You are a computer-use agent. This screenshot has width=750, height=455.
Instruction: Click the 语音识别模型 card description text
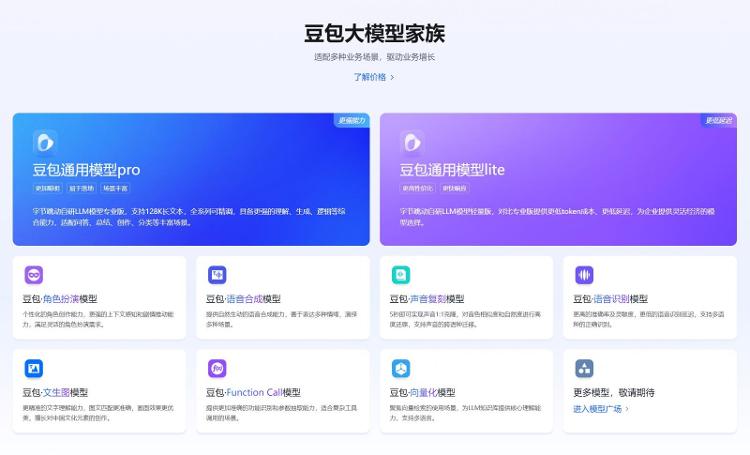click(x=649, y=319)
